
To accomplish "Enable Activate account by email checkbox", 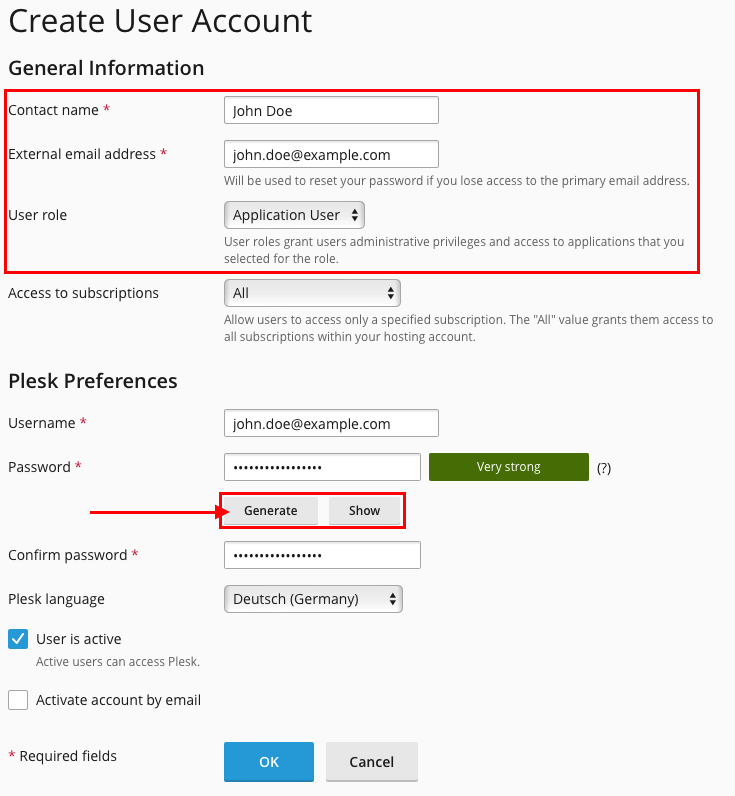I will pos(18,700).
